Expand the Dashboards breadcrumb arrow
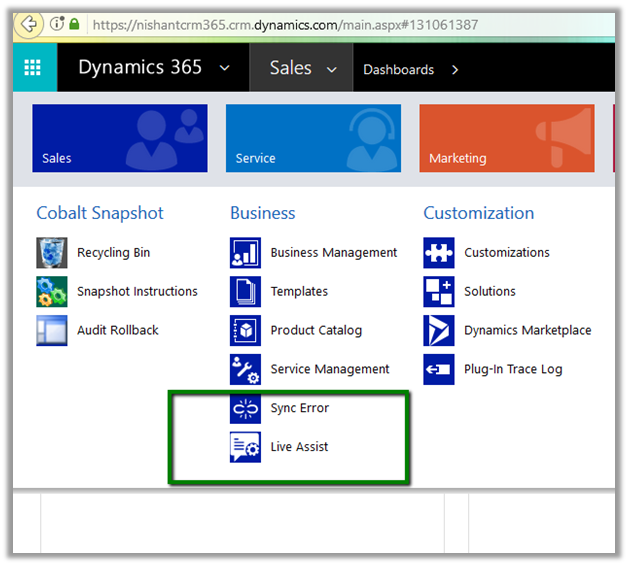Image resolution: width=628 pixels, height=566 pixels. tap(455, 70)
